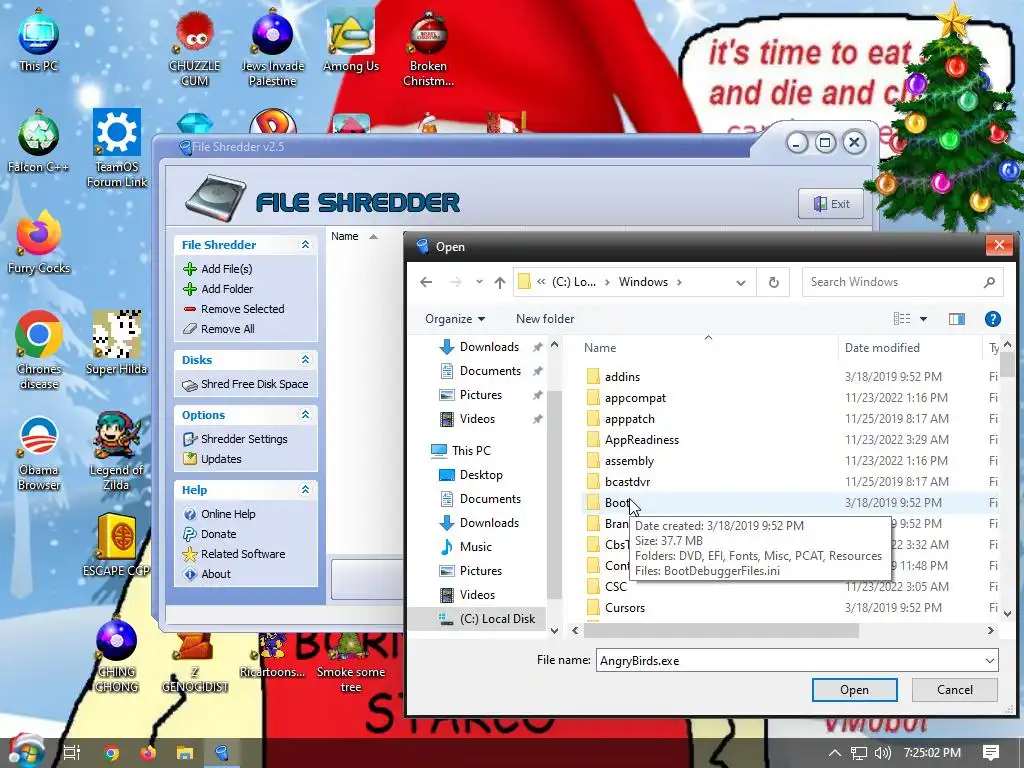Open Among Us desktop icon
The height and width of the screenshot is (768, 1024).
[x=351, y=40]
